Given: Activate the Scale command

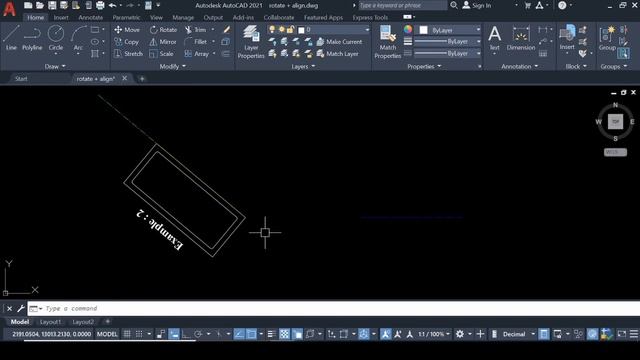Looking at the screenshot, I should [x=161, y=53].
